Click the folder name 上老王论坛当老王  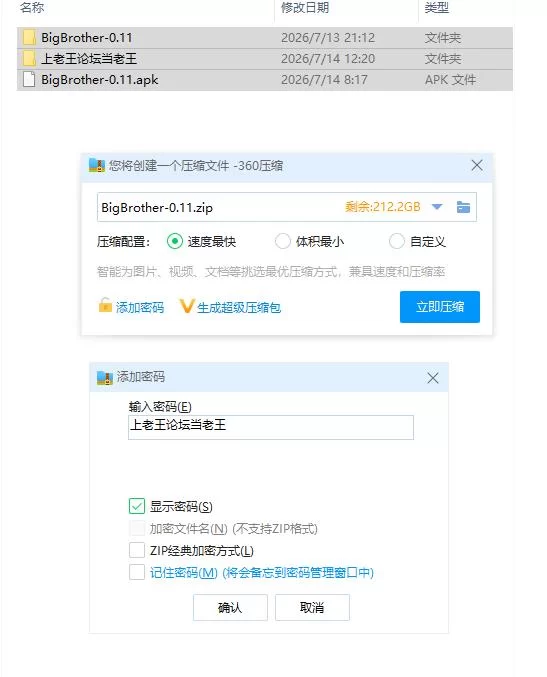(x=89, y=58)
